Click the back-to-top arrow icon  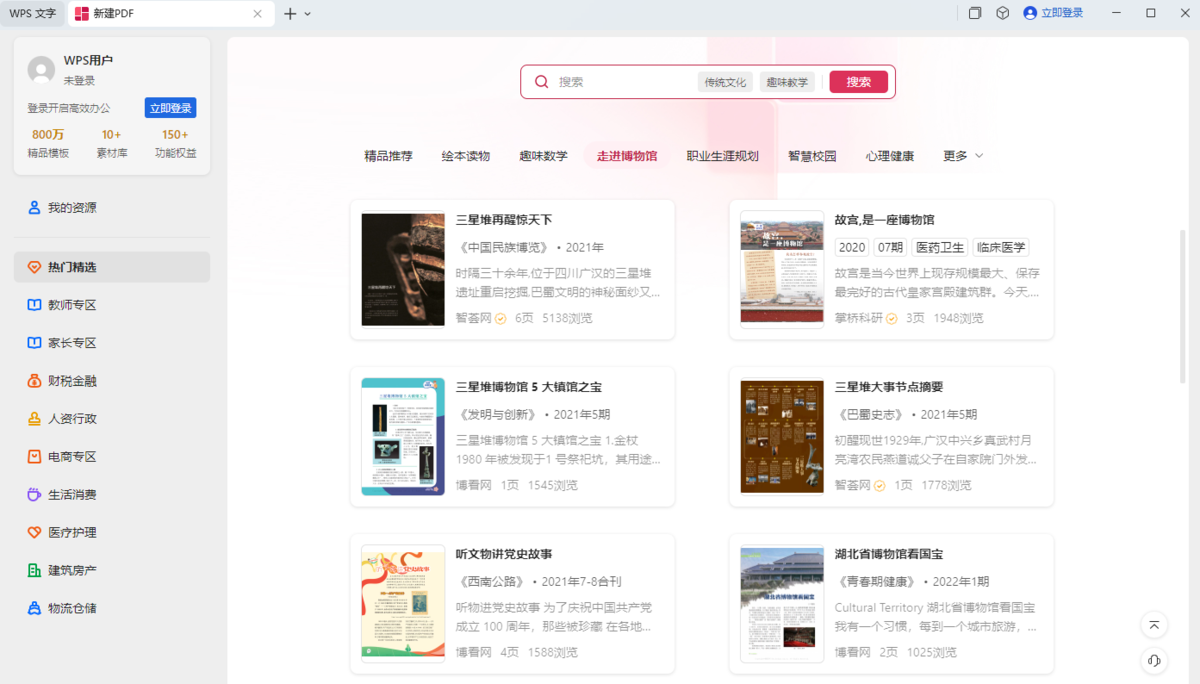coord(1154,625)
